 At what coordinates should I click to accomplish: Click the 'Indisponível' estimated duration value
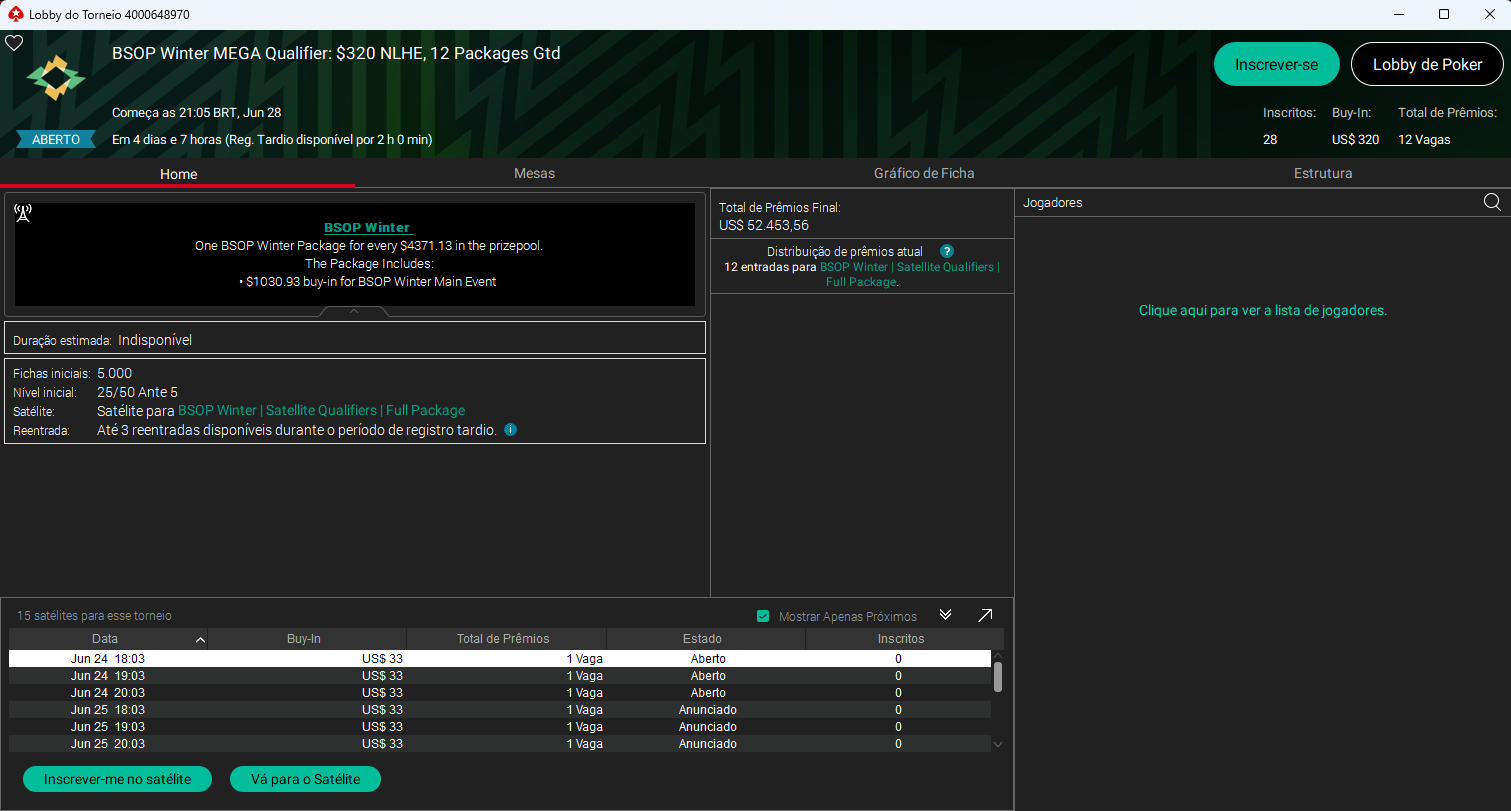click(x=155, y=340)
